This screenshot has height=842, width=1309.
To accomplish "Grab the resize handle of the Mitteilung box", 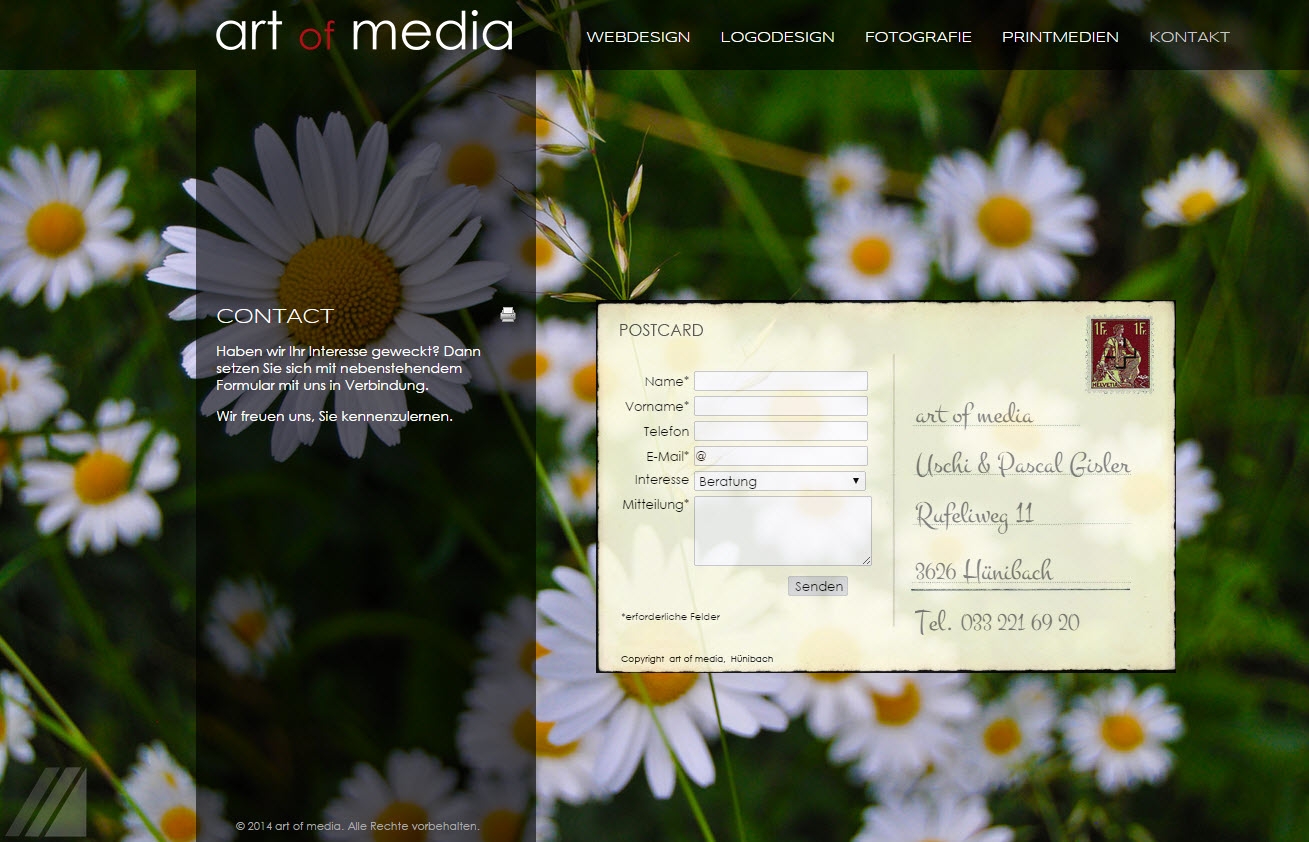I will coord(866,561).
